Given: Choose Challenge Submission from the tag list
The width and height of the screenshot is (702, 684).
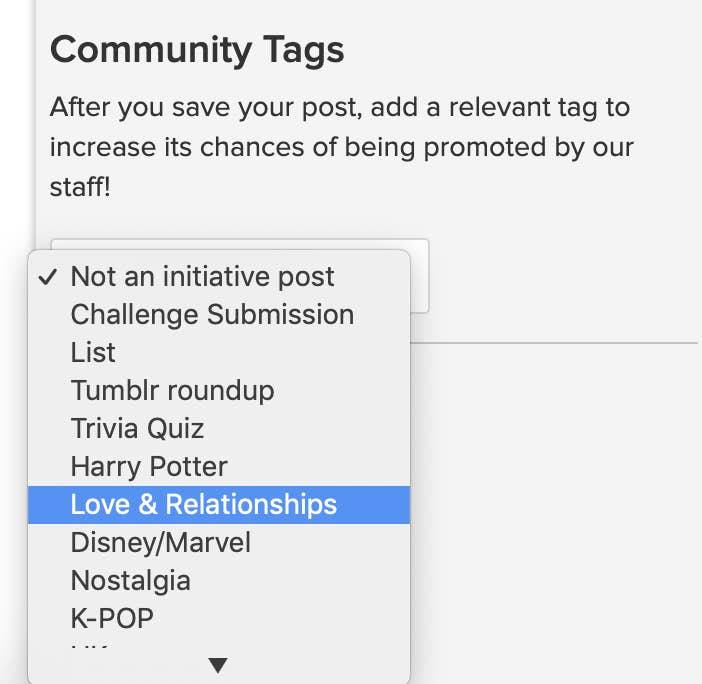Looking at the screenshot, I should [212, 315].
